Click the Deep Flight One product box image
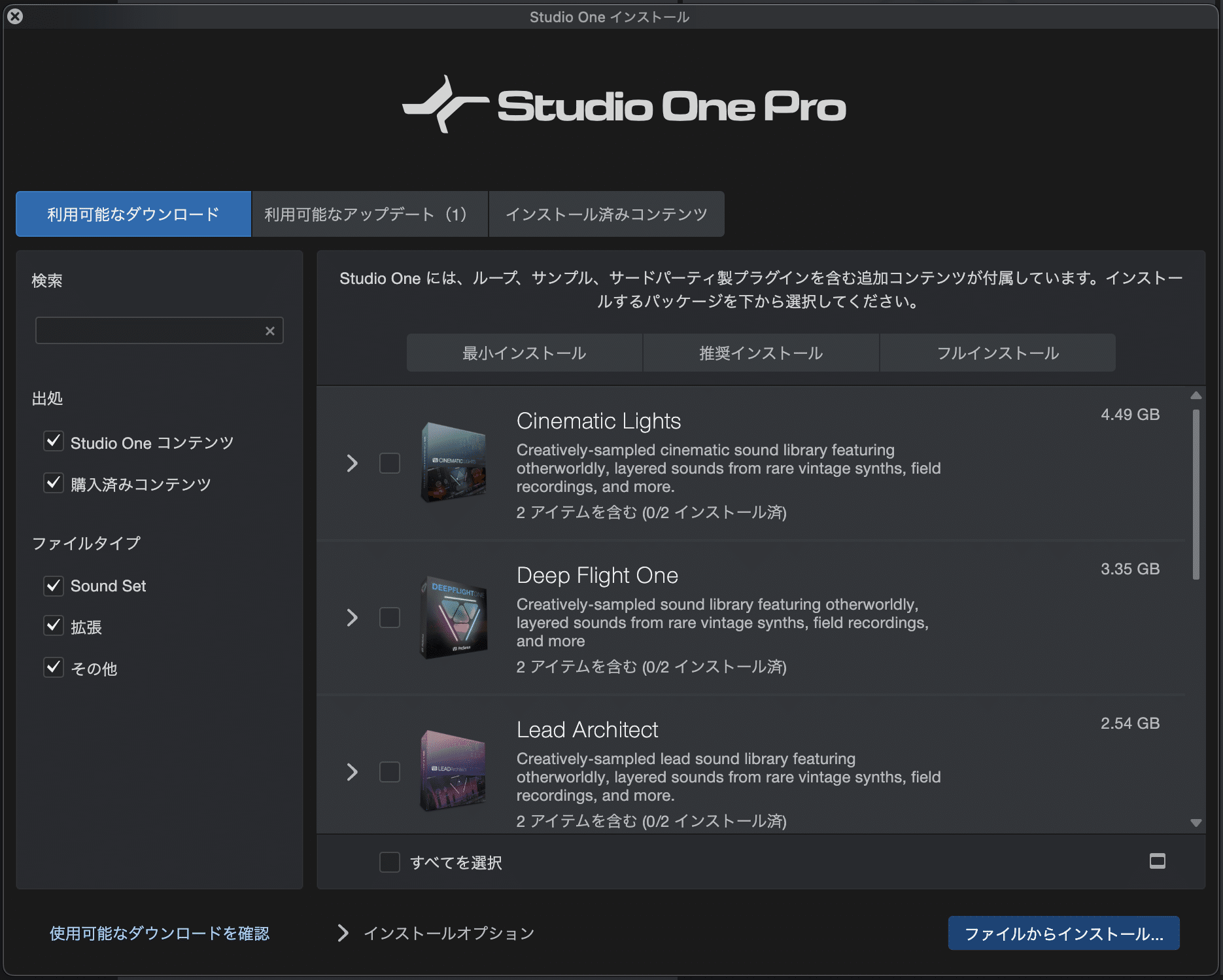The height and width of the screenshot is (980, 1223). [453, 617]
